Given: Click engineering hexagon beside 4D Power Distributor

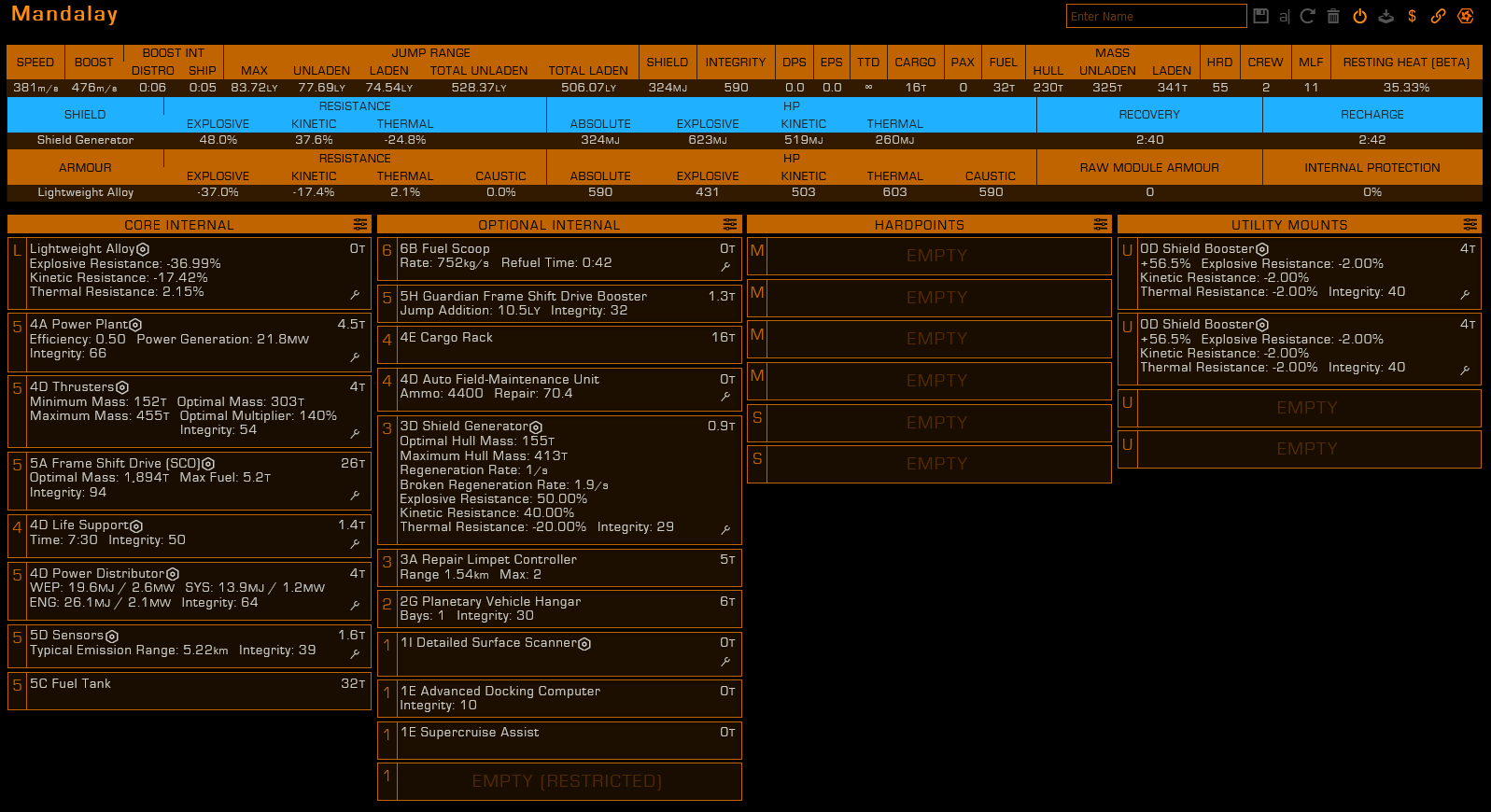Looking at the screenshot, I should coord(173,574).
